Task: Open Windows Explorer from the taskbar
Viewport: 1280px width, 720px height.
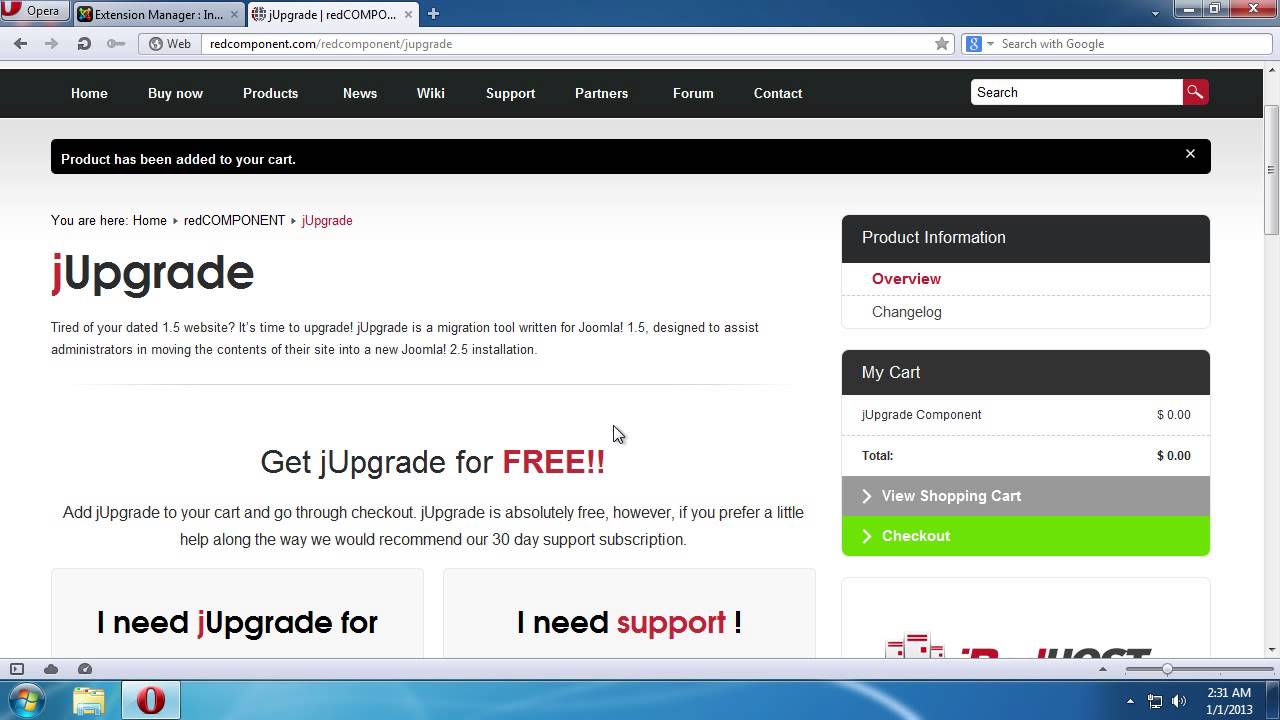Action: tap(89, 700)
